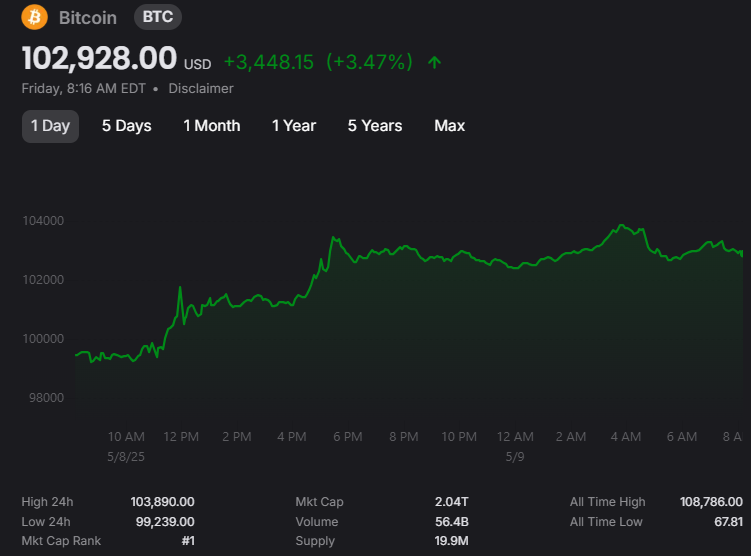Click the Volume label
751x556 pixels.
317,522
